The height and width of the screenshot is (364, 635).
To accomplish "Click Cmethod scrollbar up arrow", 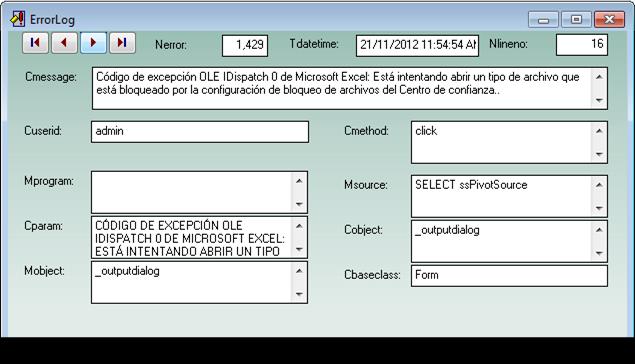I will click(x=599, y=131).
